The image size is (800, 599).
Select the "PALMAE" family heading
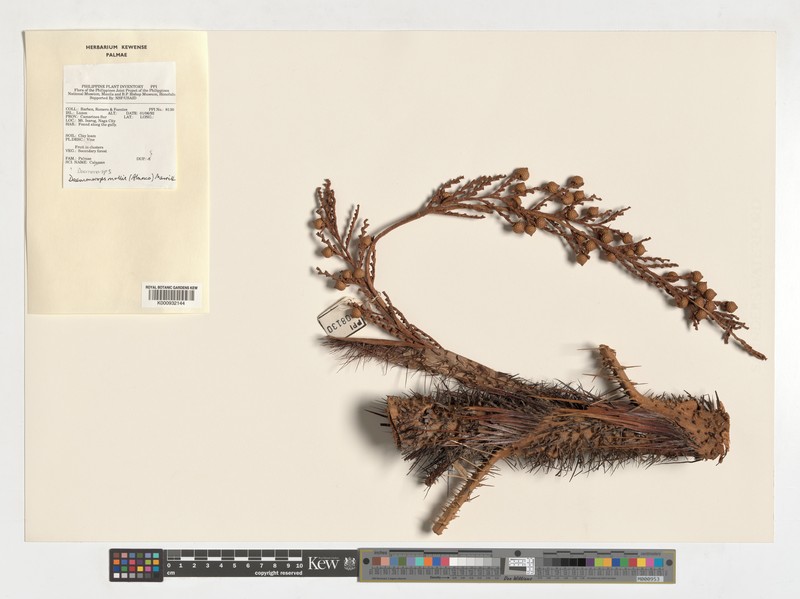[x=116, y=55]
